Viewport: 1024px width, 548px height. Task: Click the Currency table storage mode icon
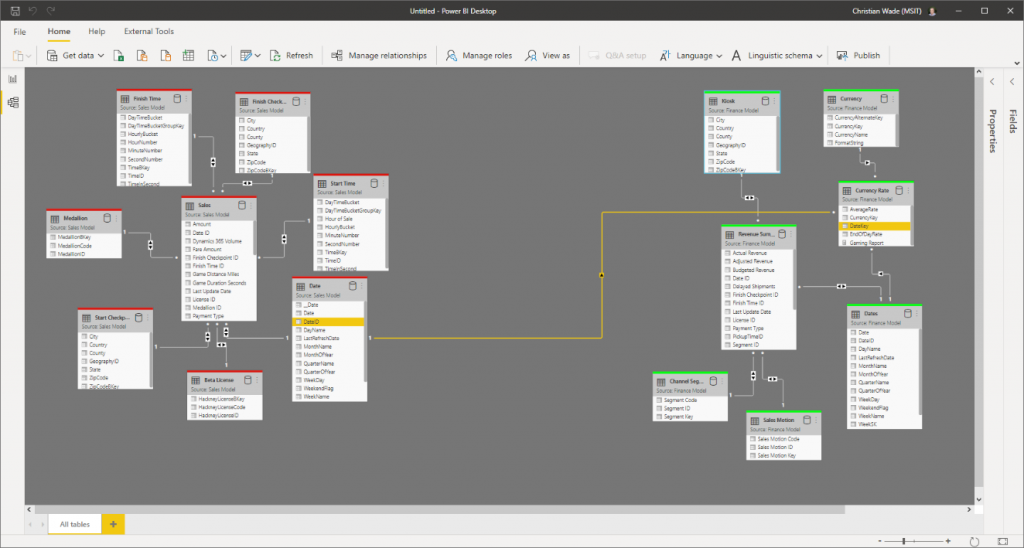(x=884, y=99)
